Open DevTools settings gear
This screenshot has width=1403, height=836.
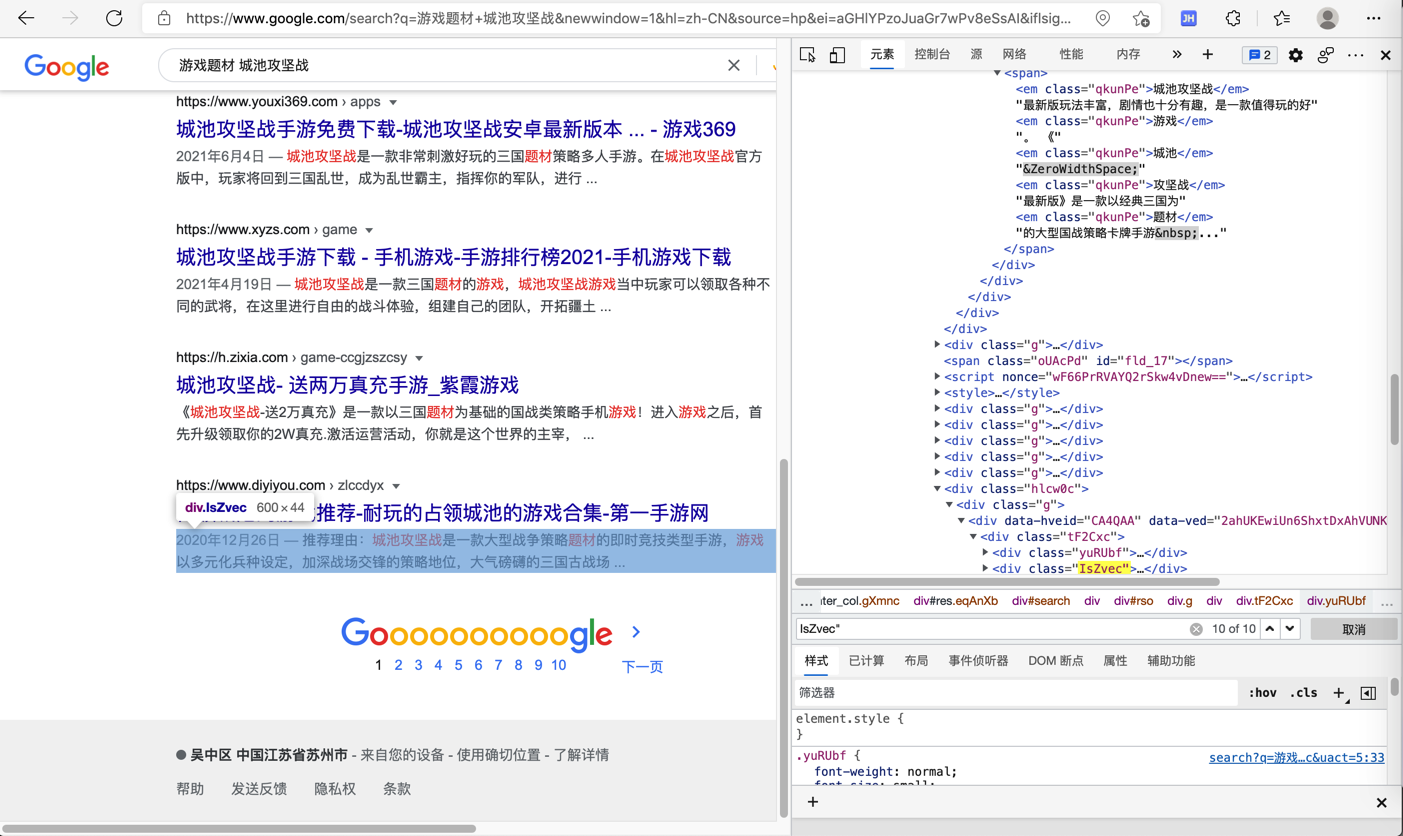click(x=1295, y=55)
